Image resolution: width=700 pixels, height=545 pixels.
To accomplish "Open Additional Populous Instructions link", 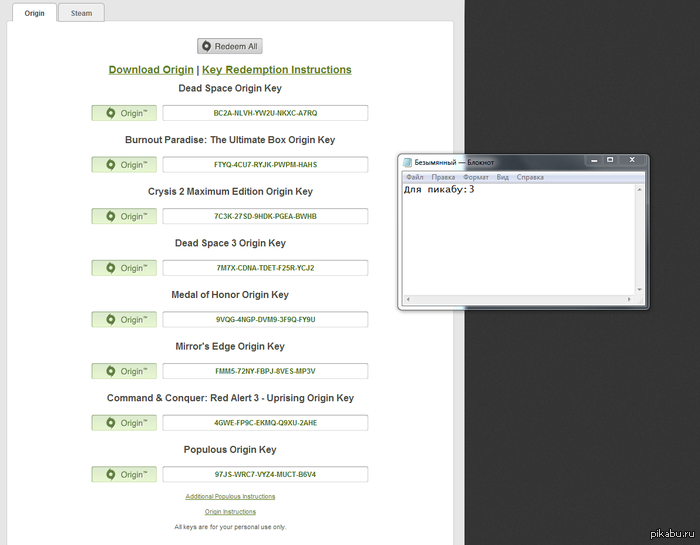I will [x=230, y=497].
